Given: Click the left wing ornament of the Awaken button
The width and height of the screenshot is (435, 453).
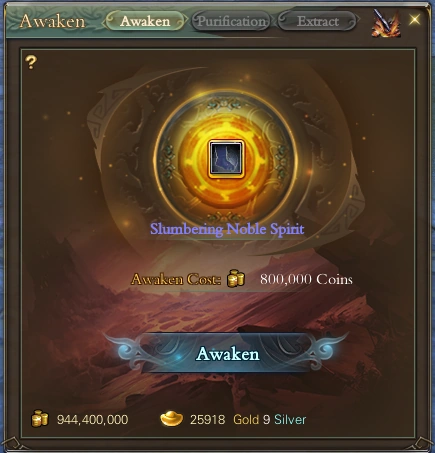Looking at the screenshot, I should click(125, 350).
